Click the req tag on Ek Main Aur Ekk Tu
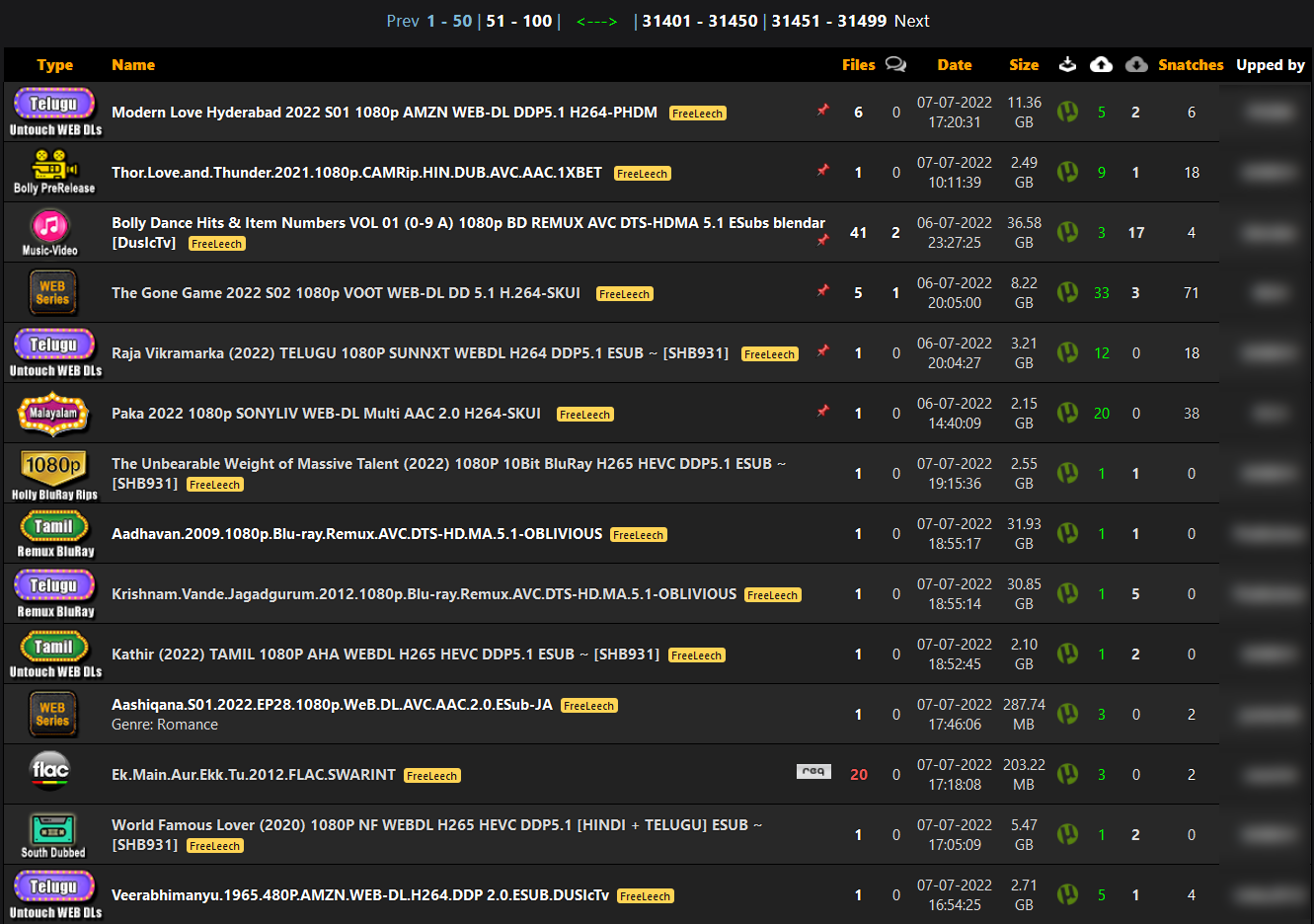The width and height of the screenshot is (1314, 924). coord(813,771)
